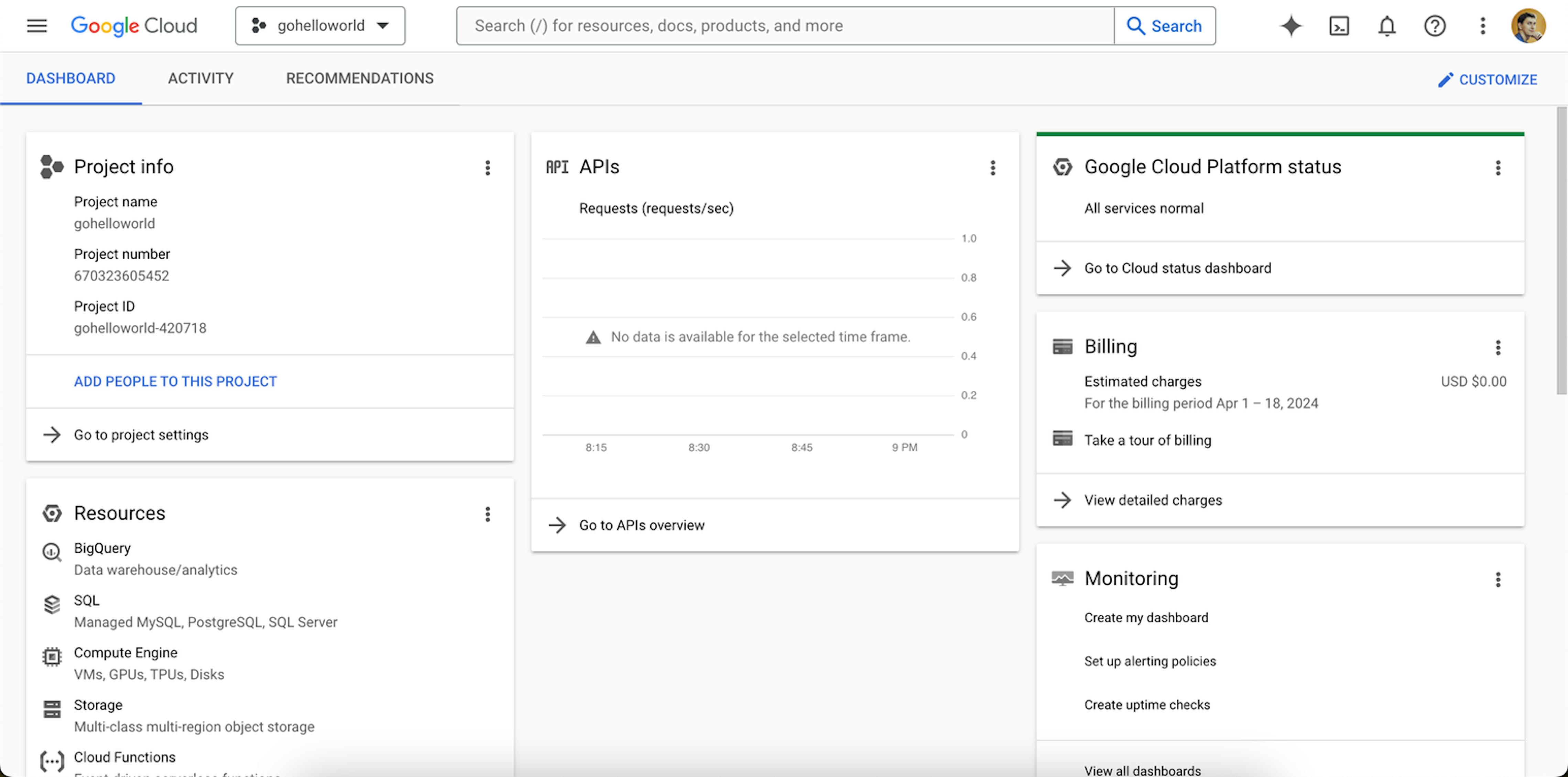The width and height of the screenshot is (1568, 777).
Task: Switch to the Dashboard tab
Action: point(70,78)
